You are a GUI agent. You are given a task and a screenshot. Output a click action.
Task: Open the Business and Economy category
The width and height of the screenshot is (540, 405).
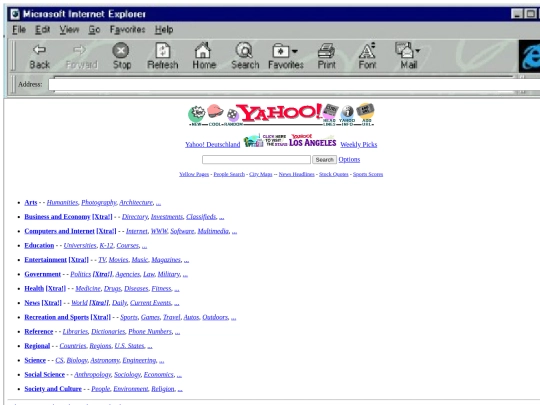tap(57, 217)
